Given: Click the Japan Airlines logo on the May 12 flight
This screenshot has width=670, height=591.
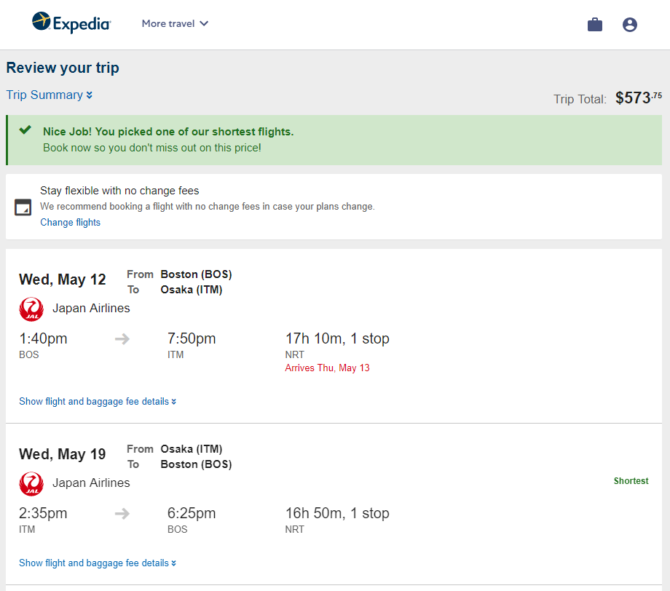Looking at the screenshot, I should [x=31, y=309].
